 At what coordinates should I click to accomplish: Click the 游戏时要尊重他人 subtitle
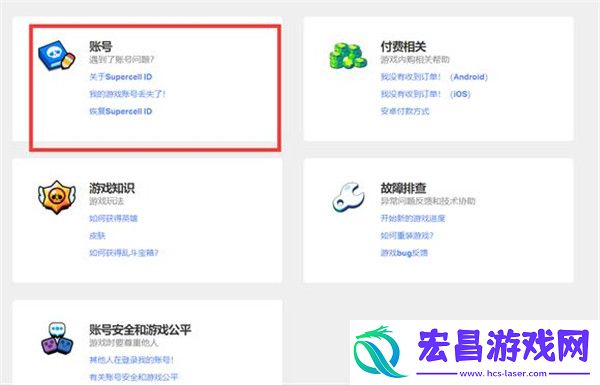123,343
